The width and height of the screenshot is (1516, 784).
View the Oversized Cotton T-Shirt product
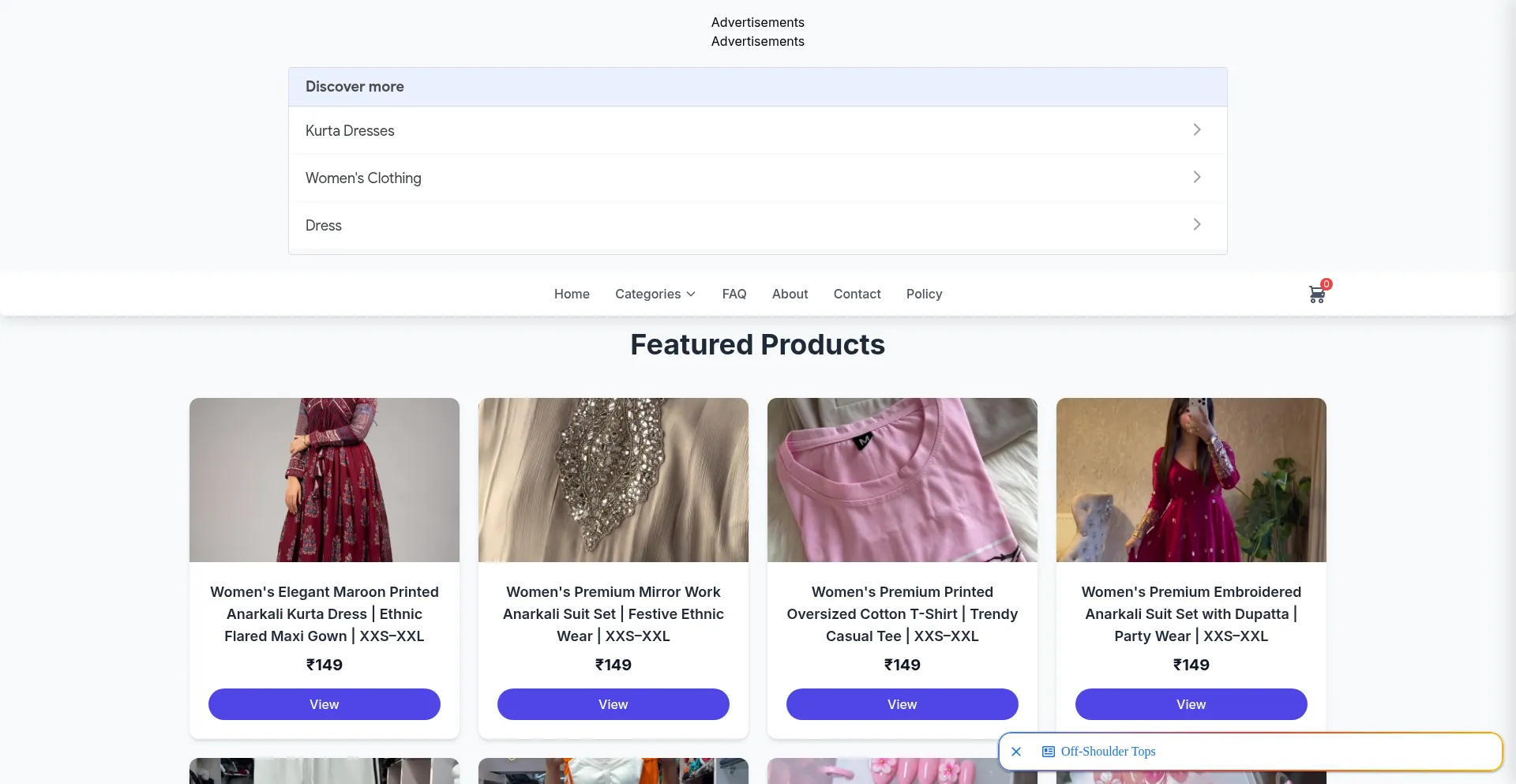point(902,704)
